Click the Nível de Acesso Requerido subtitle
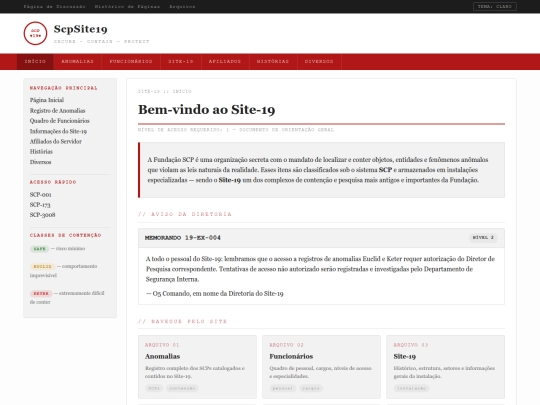Viewport: 540px width, 405px height. coord(236,130)
